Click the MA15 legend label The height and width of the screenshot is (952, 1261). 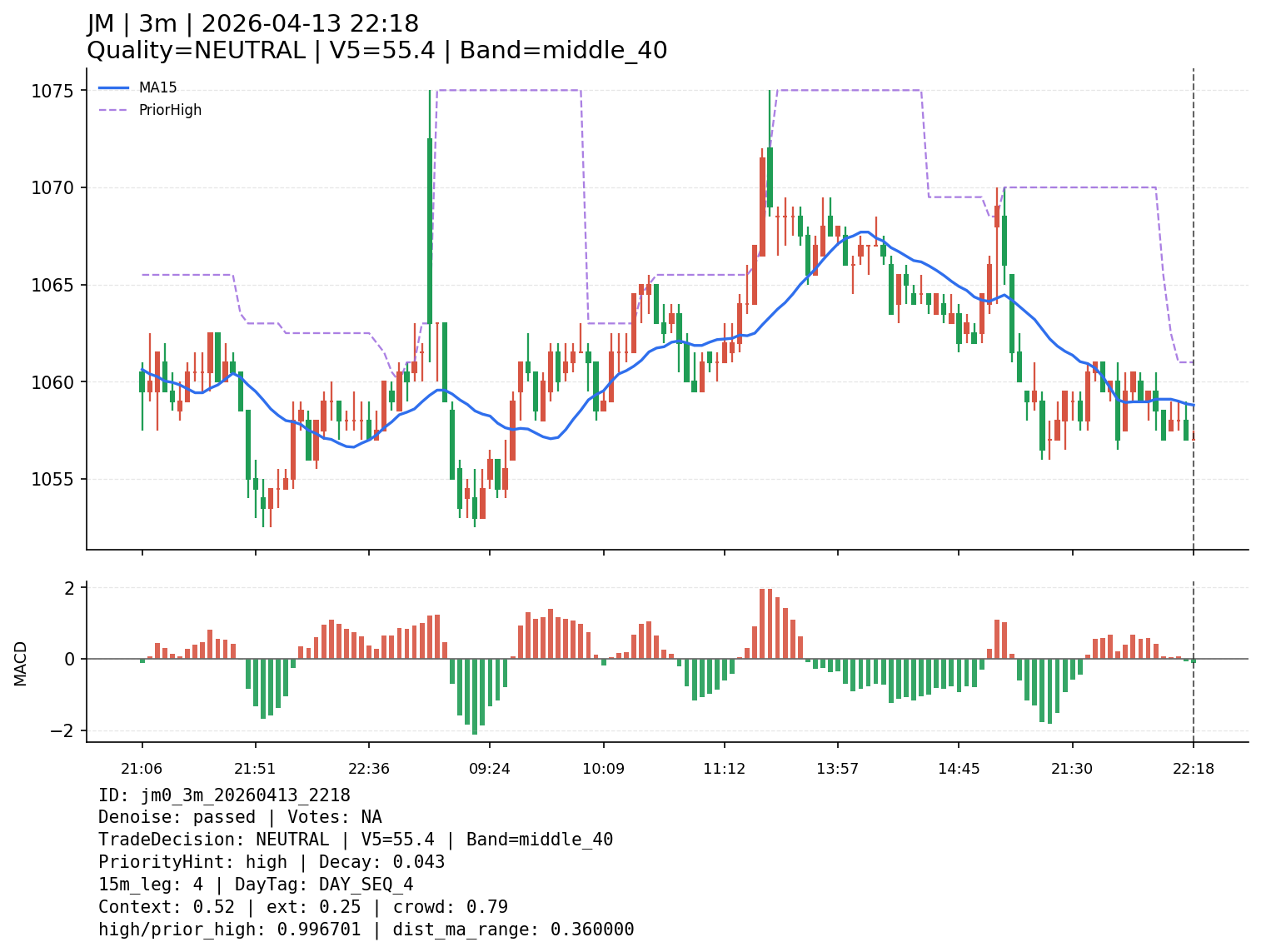click(x=157, y=87)
